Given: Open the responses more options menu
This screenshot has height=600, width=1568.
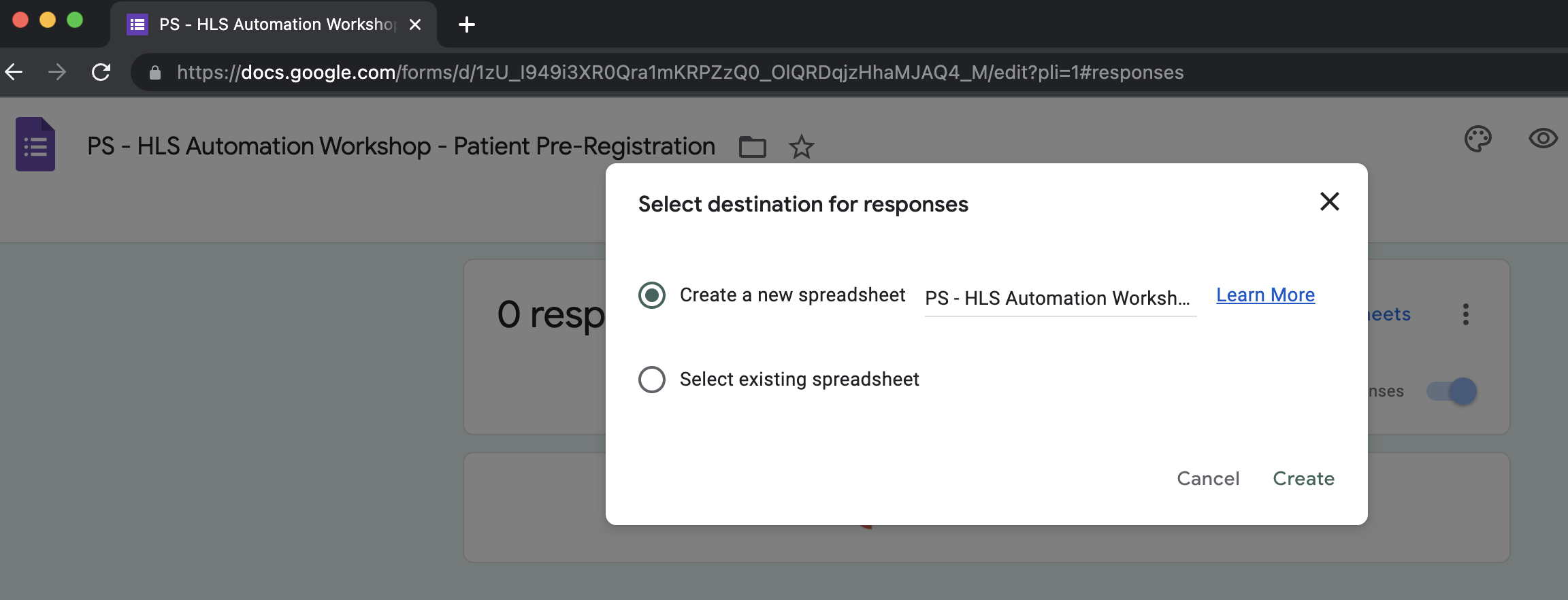Looking at the screenshot, I should point(1466,314).
